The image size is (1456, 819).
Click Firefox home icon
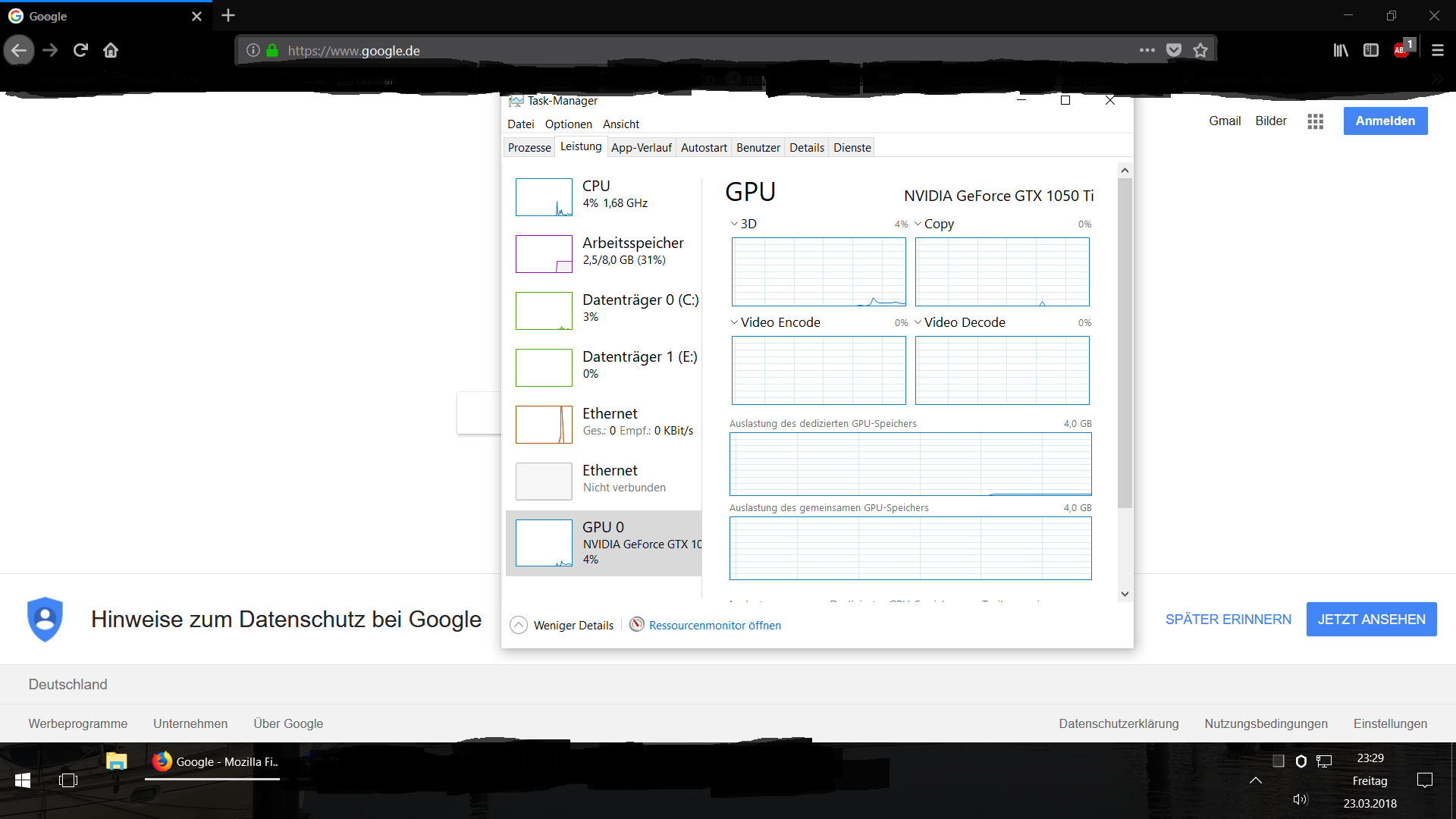click(111, 50)
